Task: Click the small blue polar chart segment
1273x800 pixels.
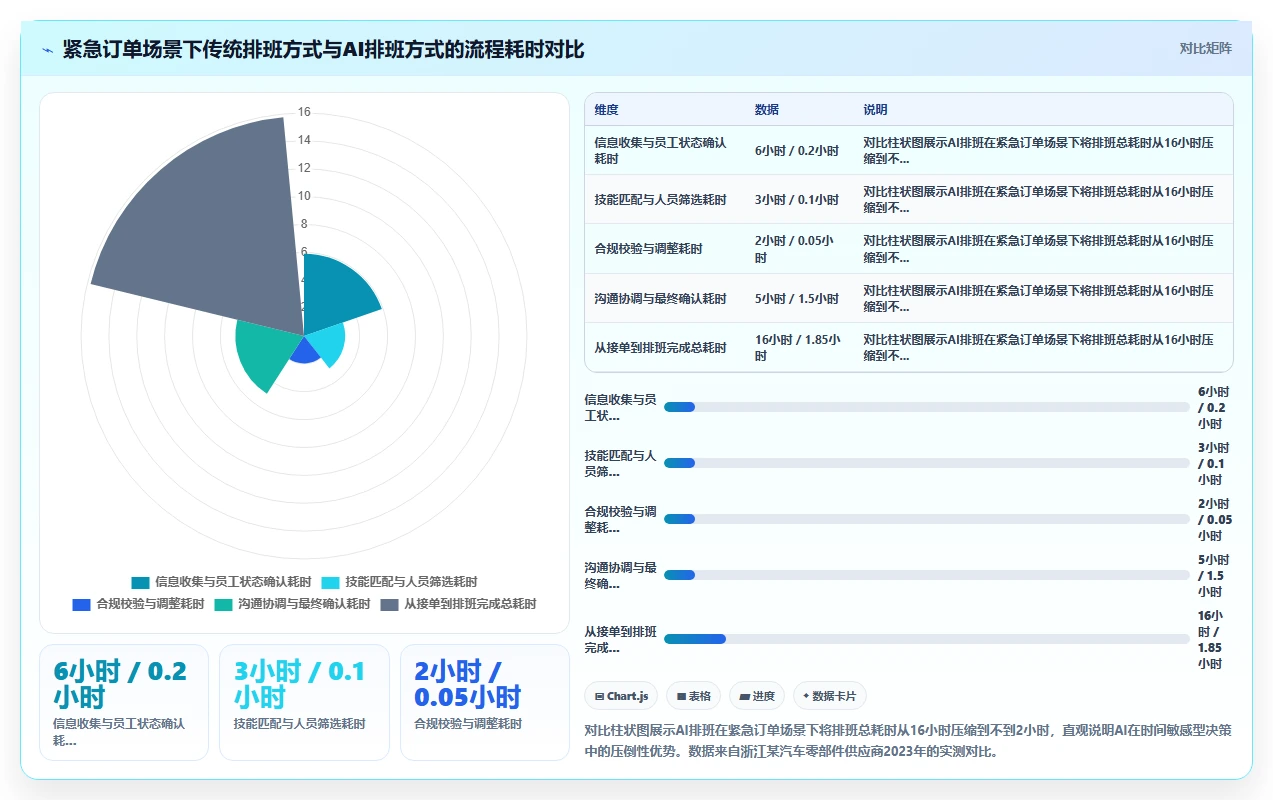Action: pyautogui.click(x=305, y=350)
